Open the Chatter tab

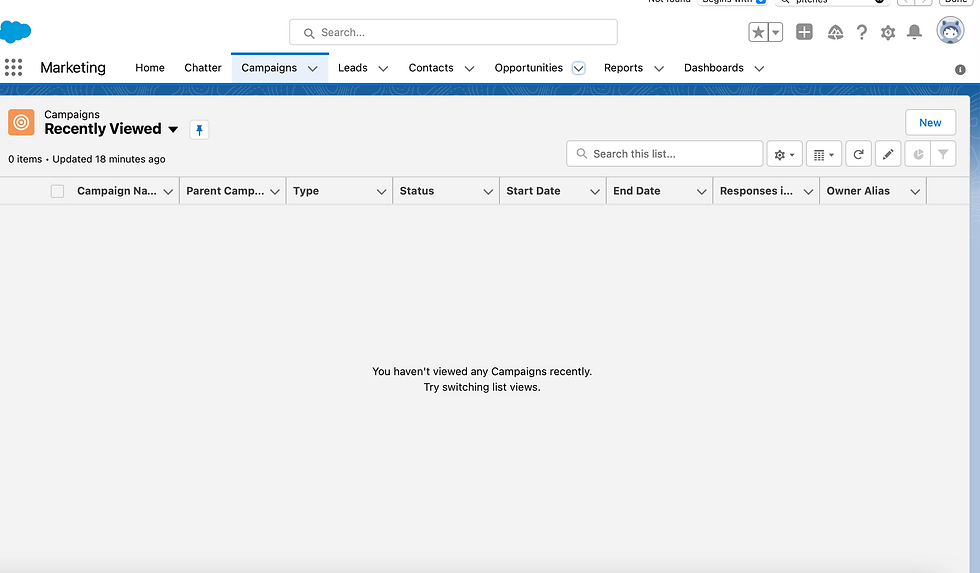click(x=203, y=67)
